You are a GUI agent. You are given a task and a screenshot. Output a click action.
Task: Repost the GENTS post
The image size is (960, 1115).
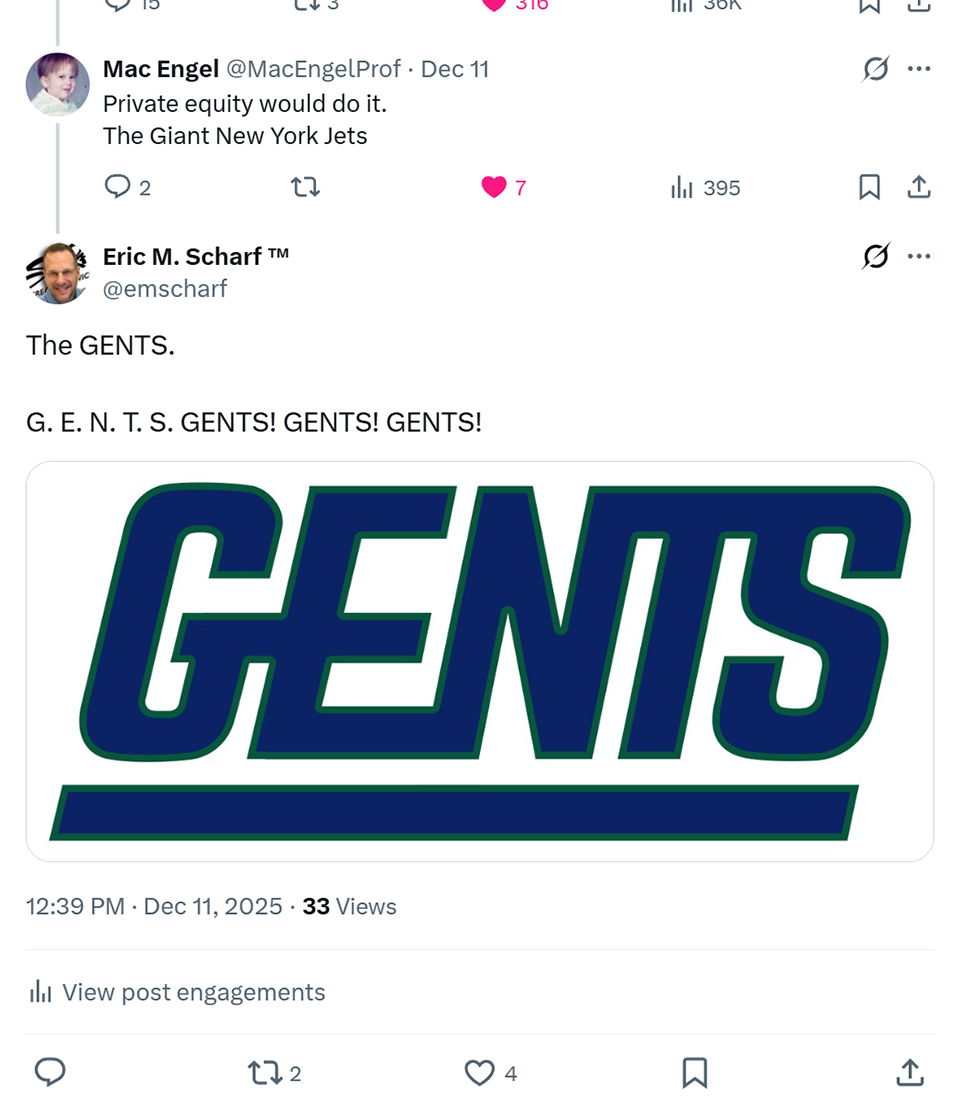[x=263, y=1073]
